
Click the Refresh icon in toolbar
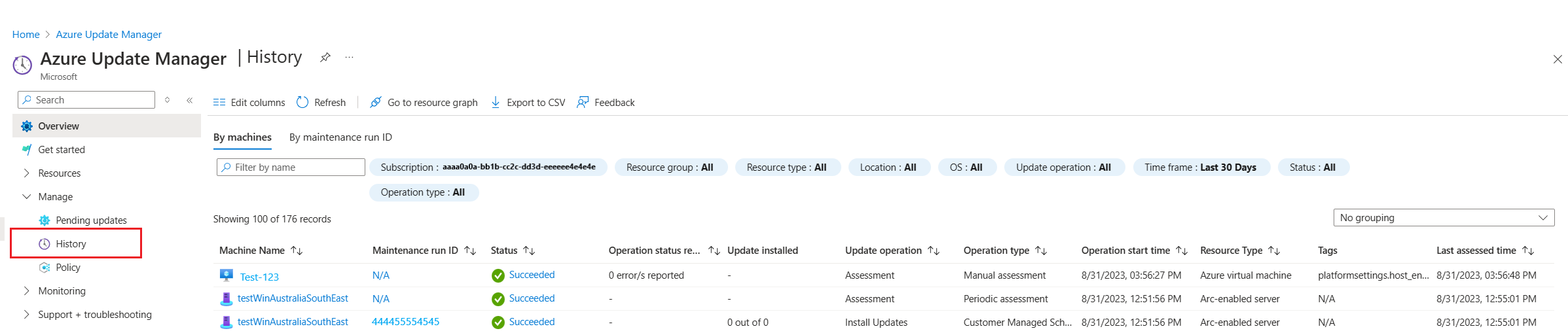point(302,102)
